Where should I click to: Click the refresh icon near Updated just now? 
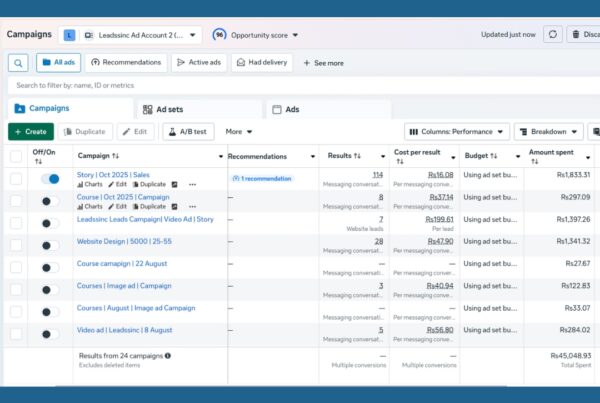(x=553, y=34)
